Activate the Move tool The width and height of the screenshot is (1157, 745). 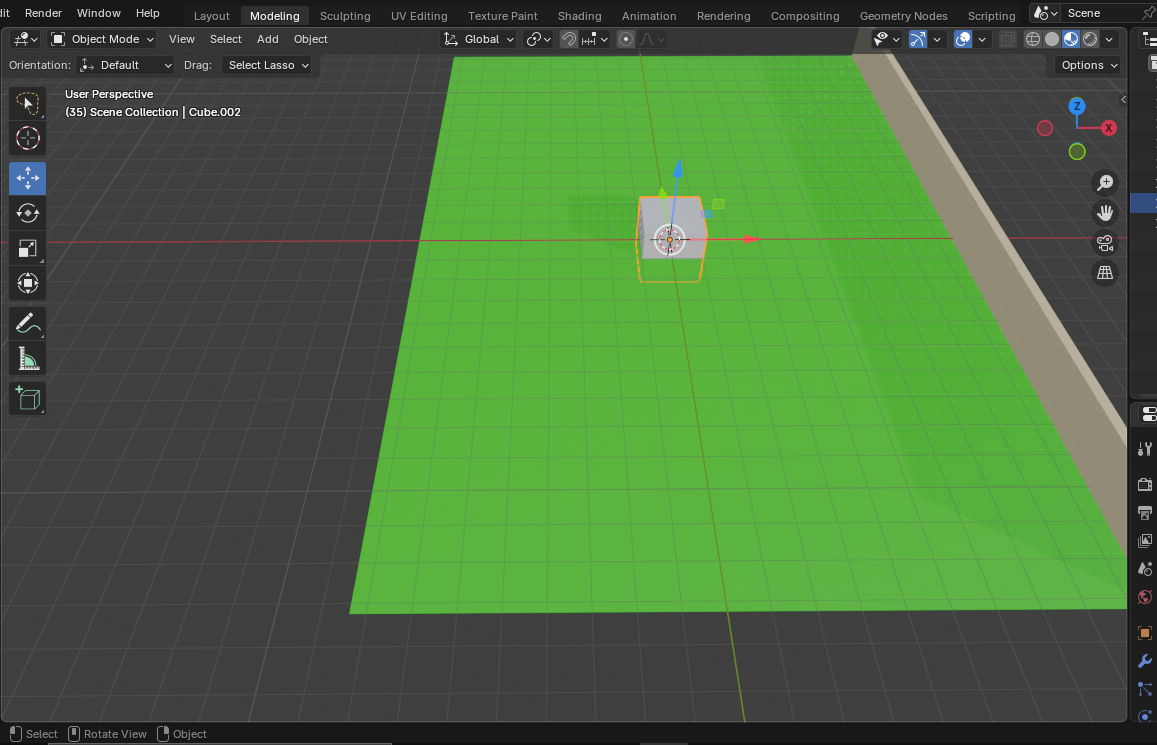(27, 178)
